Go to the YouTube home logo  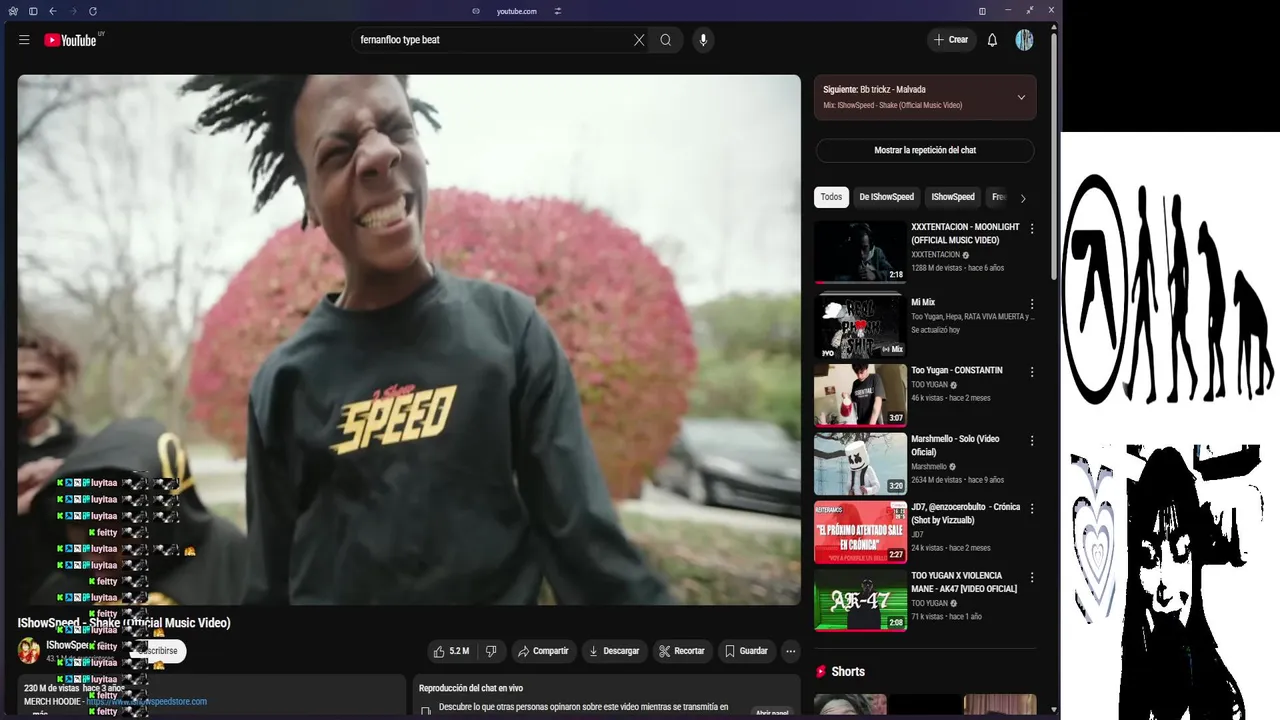[x=70, y=40]
